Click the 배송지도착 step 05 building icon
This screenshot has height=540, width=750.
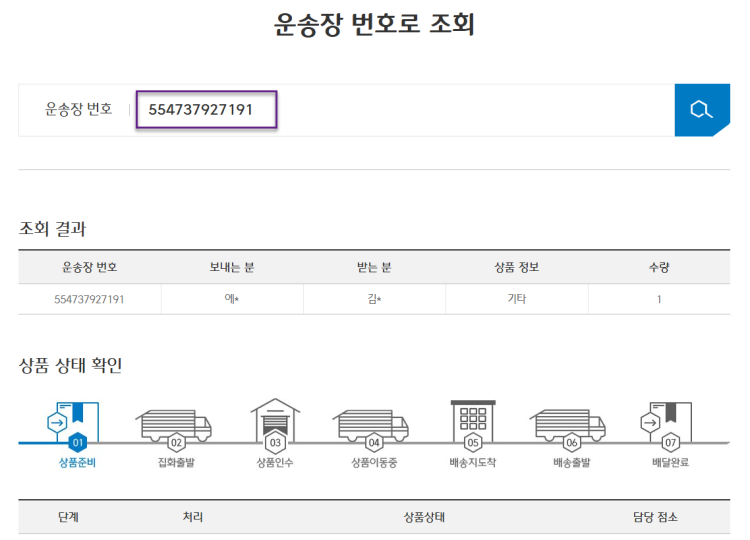[x=473, y=424]
